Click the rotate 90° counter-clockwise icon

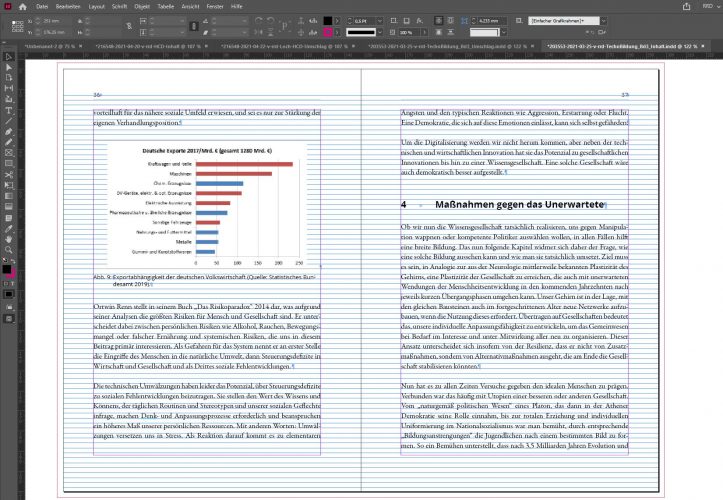270,21
